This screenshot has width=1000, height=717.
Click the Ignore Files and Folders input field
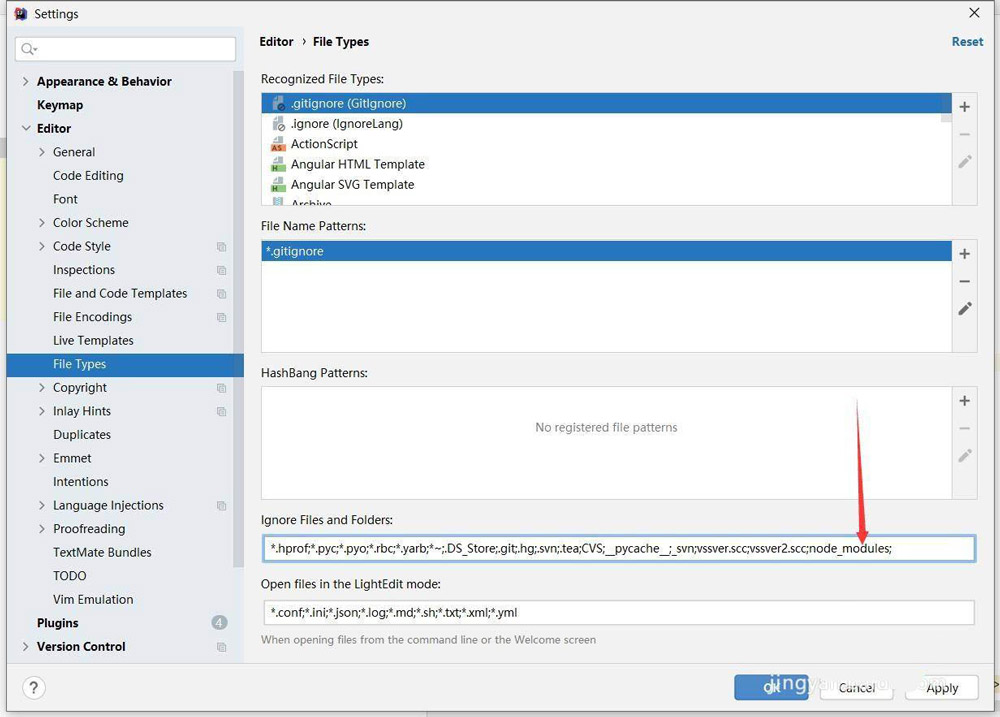pyautogui.click(x=618, y=547)
